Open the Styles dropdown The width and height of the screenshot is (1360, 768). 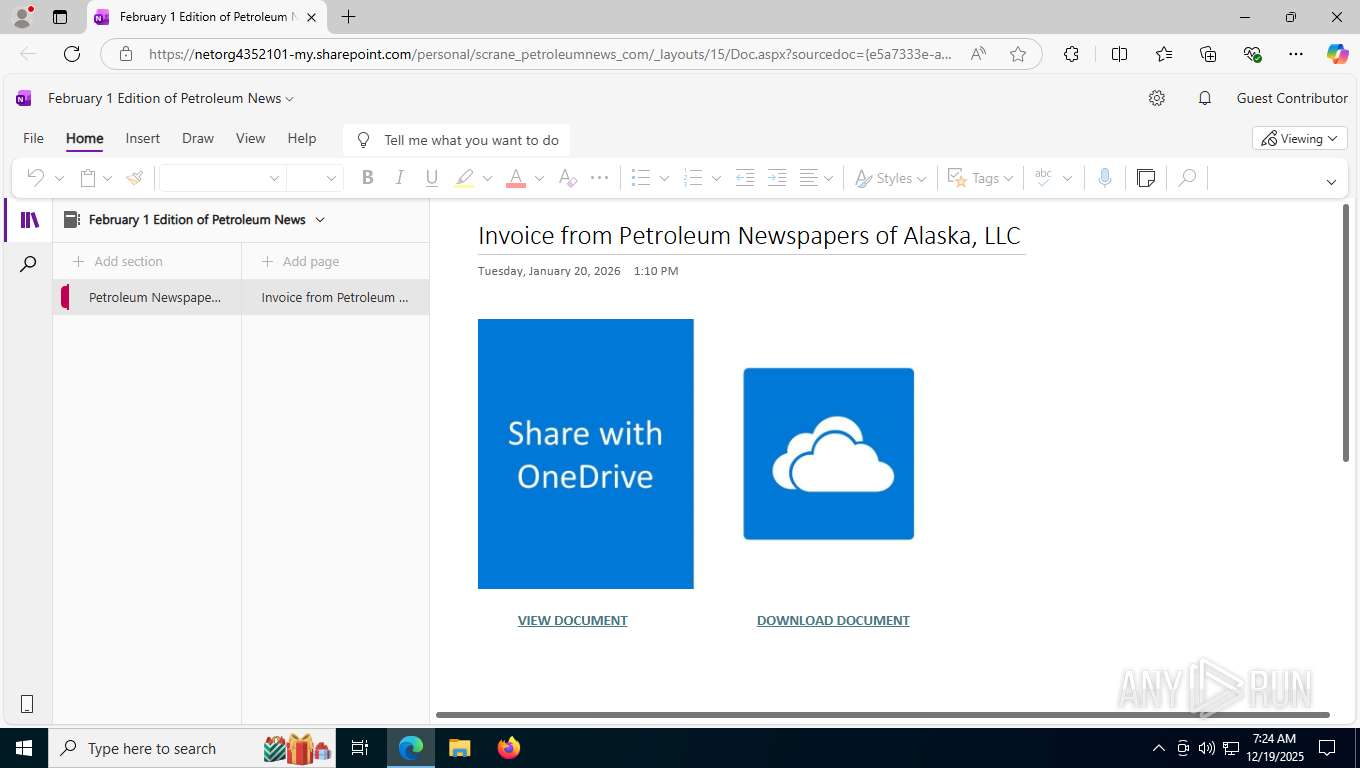point(891,178)
